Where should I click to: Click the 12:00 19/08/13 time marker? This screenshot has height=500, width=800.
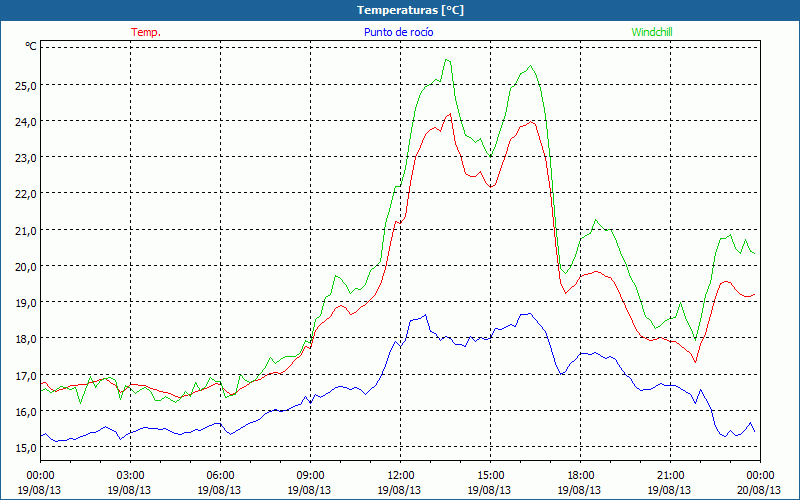click(400, 483)
